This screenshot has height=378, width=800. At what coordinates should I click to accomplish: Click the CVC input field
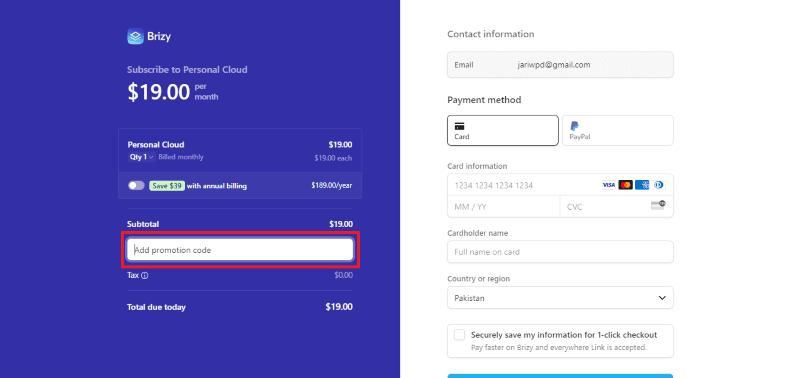pyautogui.click(x=617, y=207)
